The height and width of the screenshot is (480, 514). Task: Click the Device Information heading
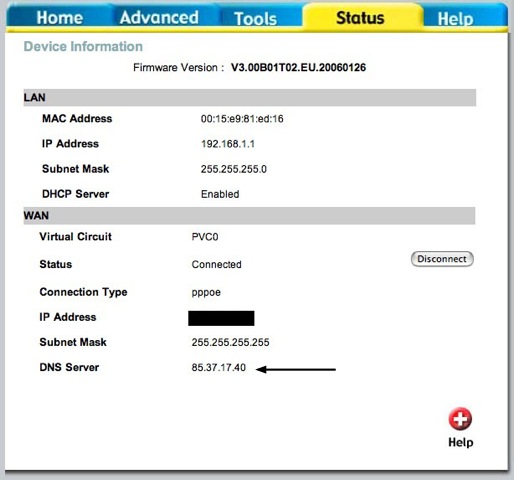coord(83,46)
